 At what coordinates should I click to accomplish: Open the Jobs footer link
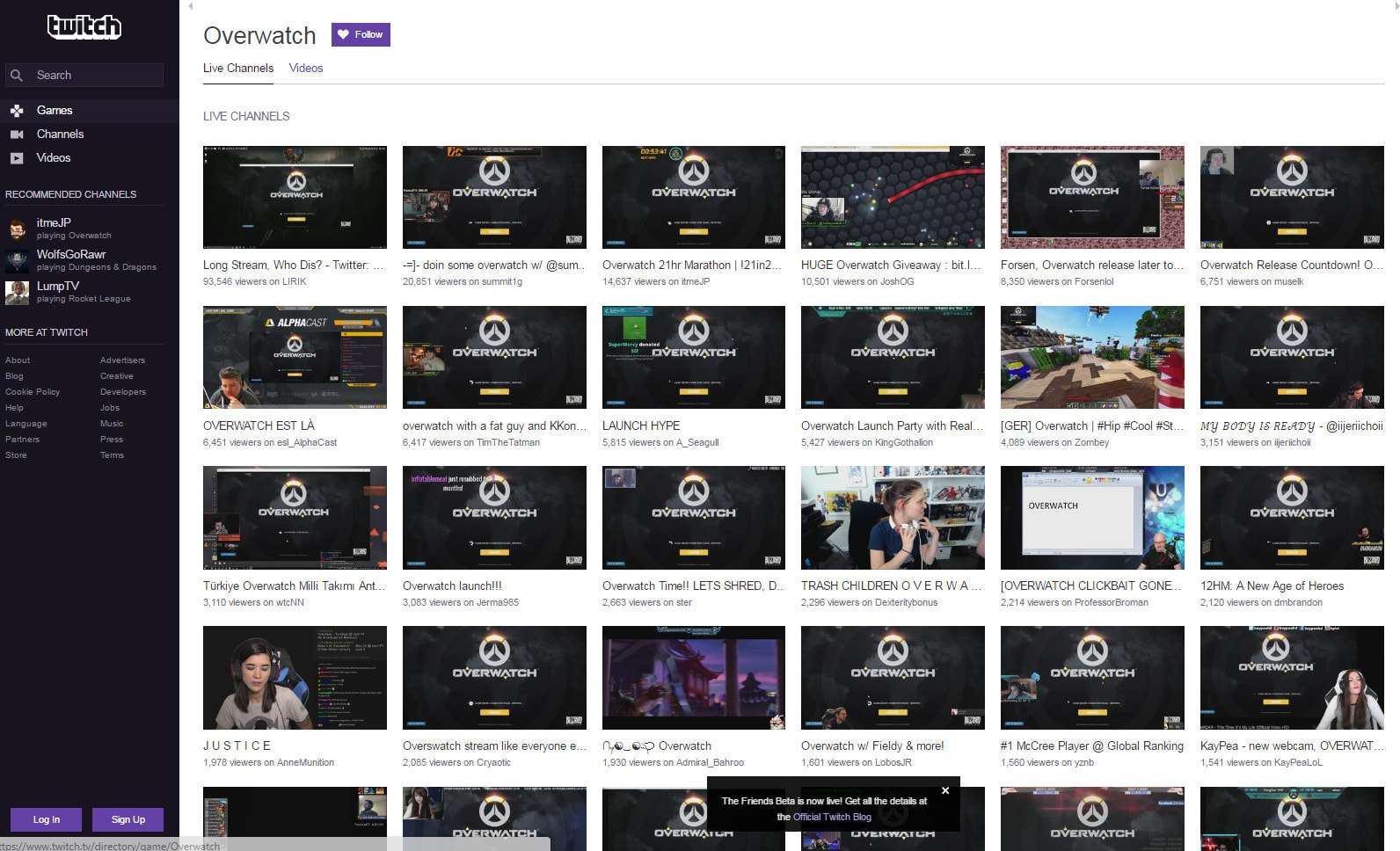[x=110, y=408]
